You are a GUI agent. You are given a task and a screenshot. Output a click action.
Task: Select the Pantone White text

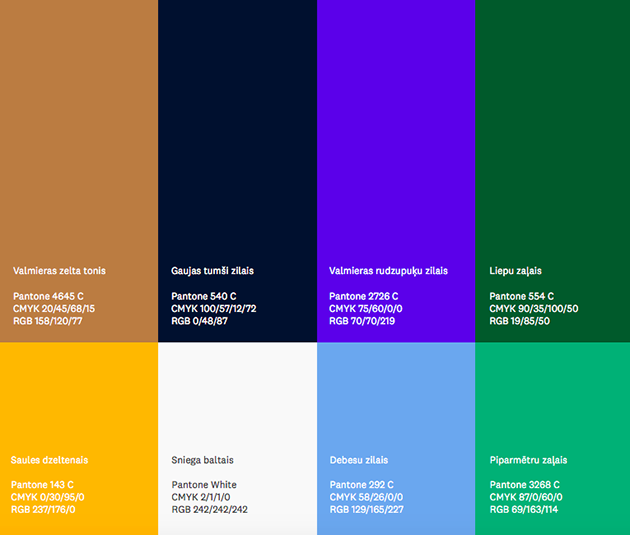[204, 485]
